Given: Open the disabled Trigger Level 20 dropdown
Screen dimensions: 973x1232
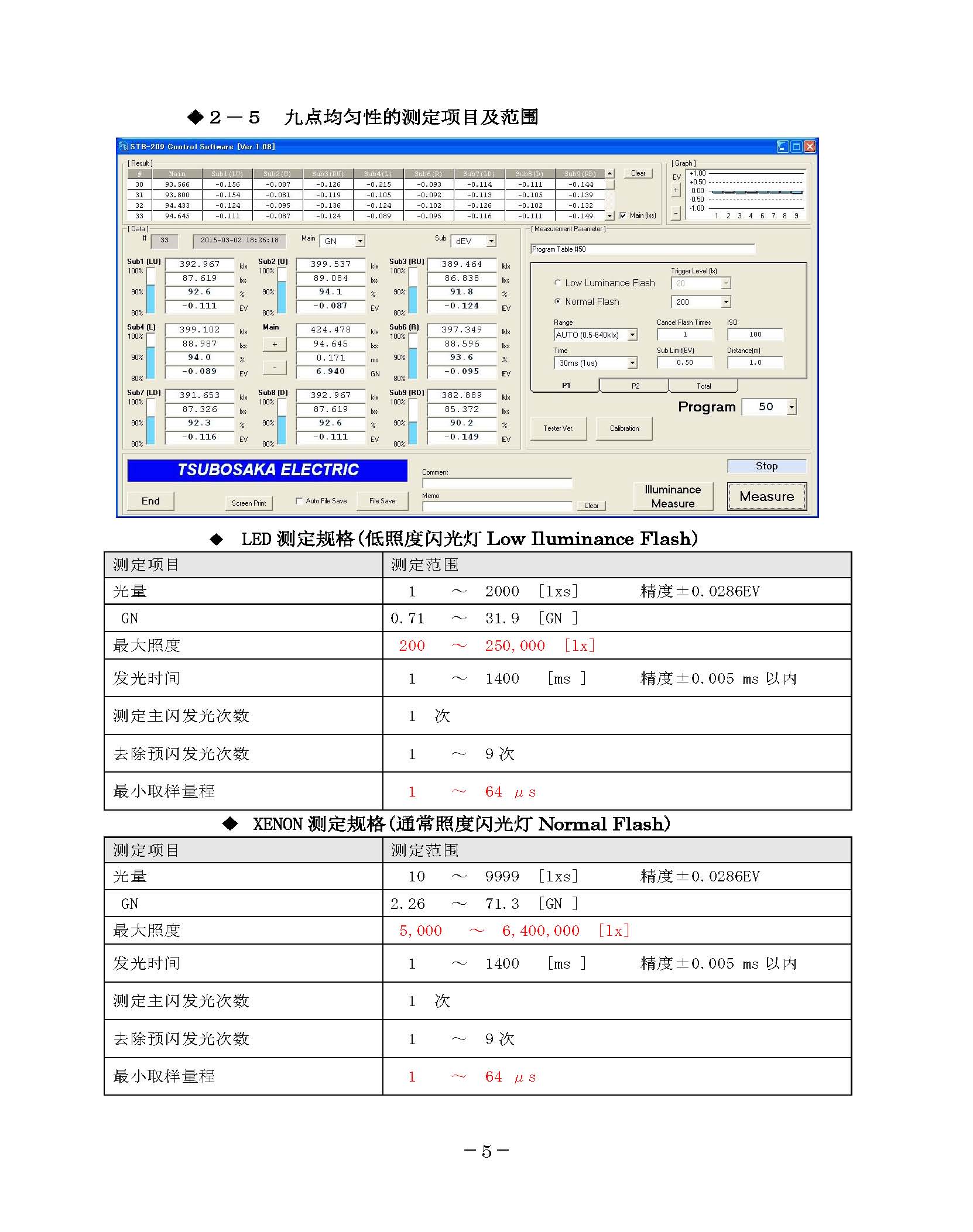Looking at the screenshot, I should pyautogui.click(x=726, y=283).
